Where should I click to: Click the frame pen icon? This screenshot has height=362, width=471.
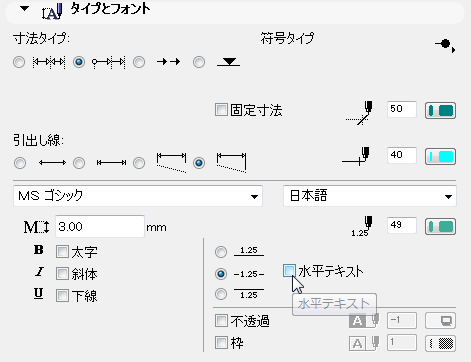click(x=364, y=343)
